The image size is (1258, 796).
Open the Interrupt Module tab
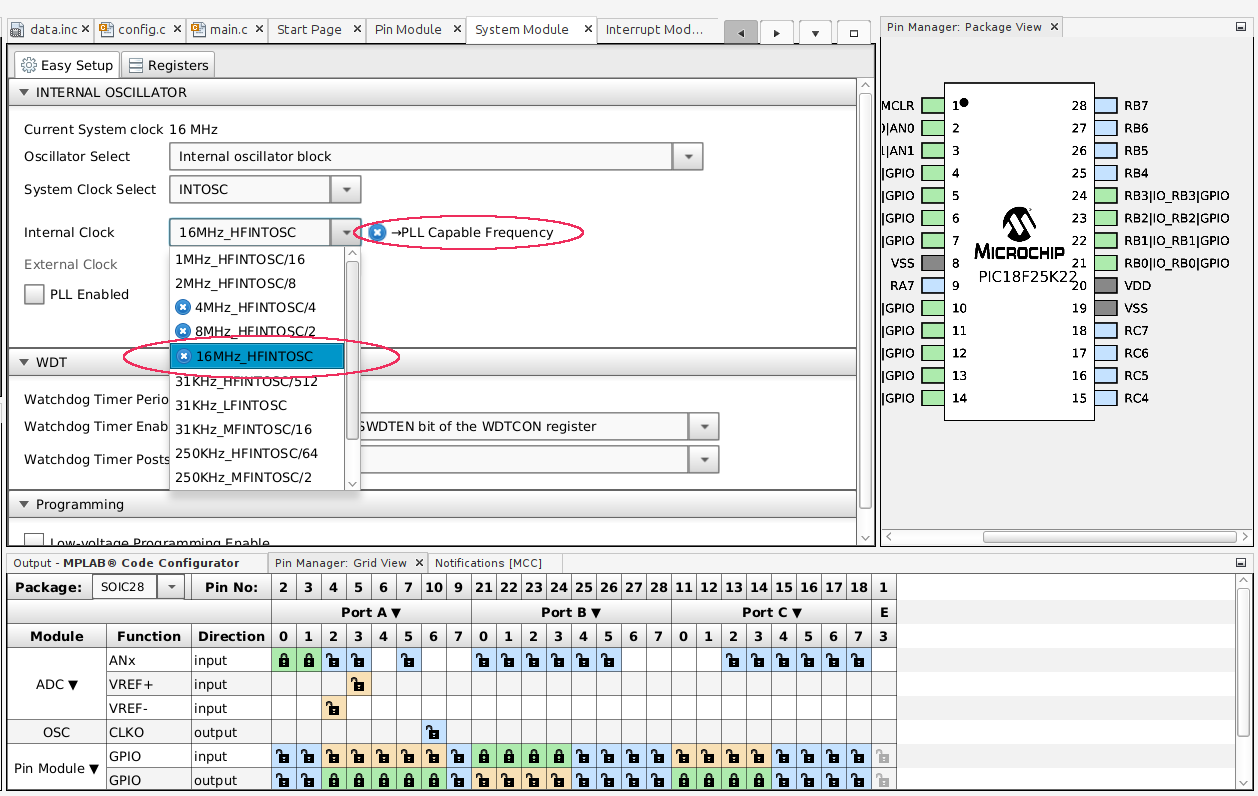[655, 29]
